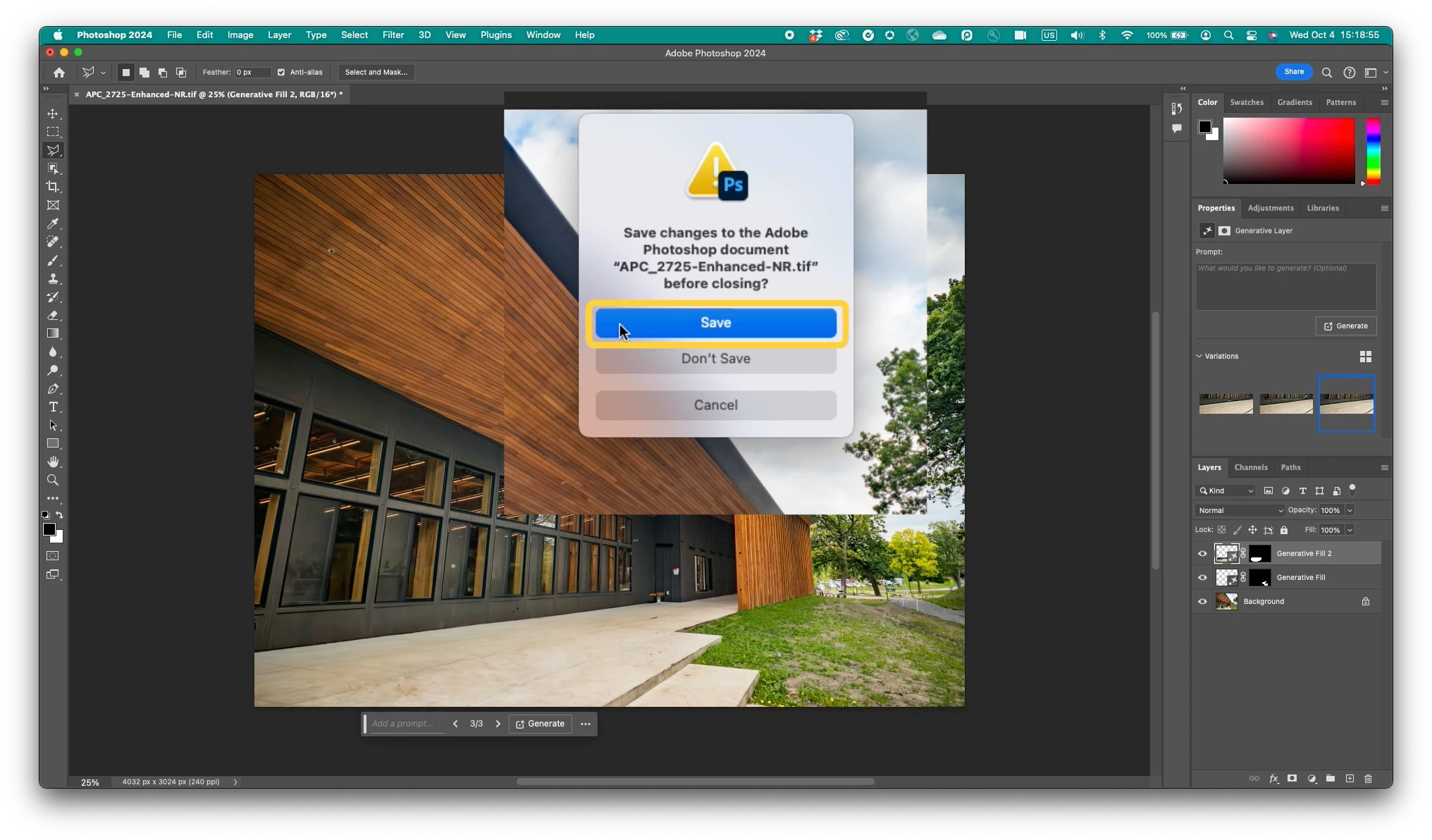The width and height of the screenshot is (1432, 840).
Task: Click the hue spectrum slider
Action: (1373, 151)
